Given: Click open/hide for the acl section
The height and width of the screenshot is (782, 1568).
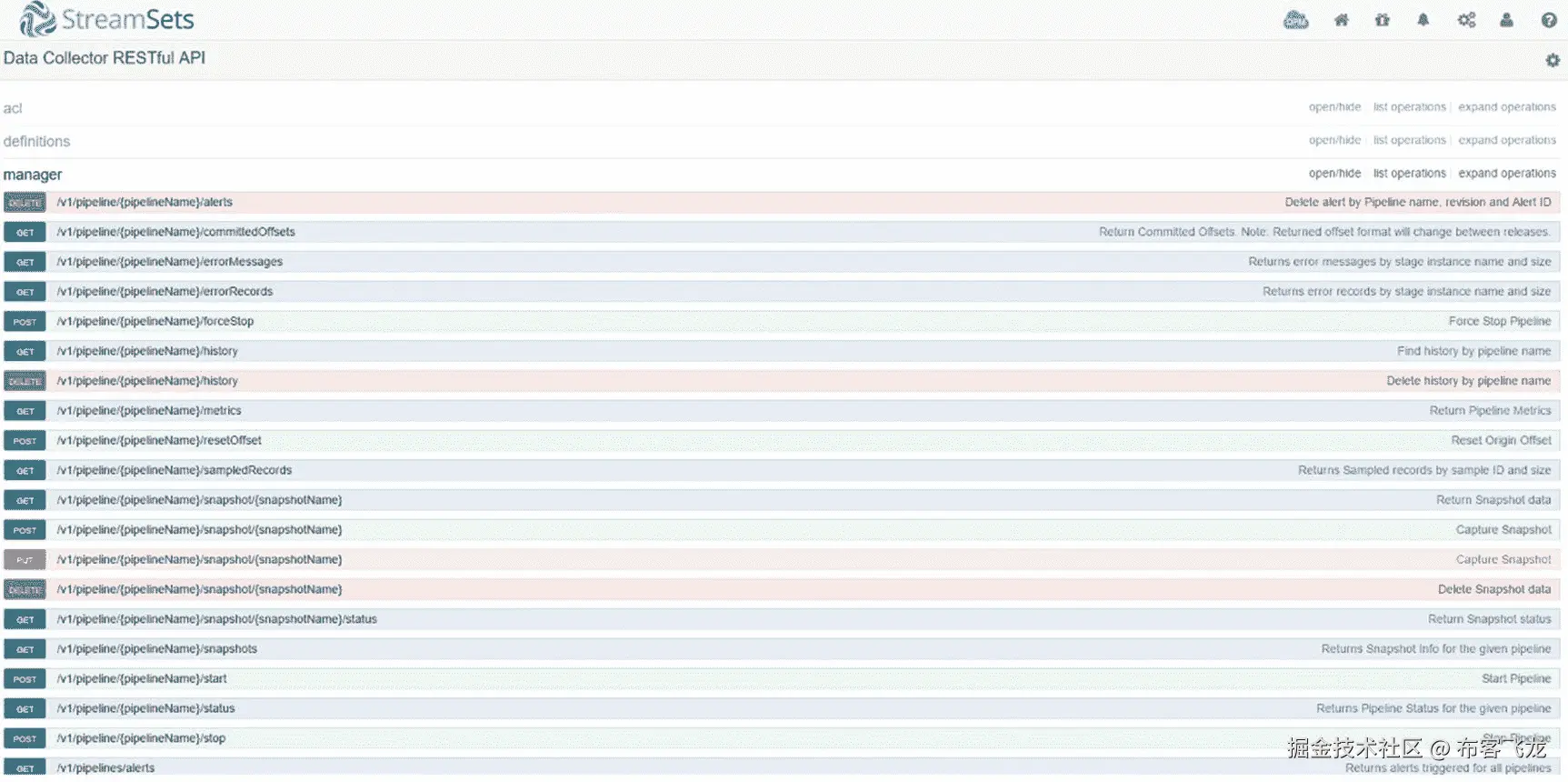Looking at the screenshot, I should (1334, 107).
